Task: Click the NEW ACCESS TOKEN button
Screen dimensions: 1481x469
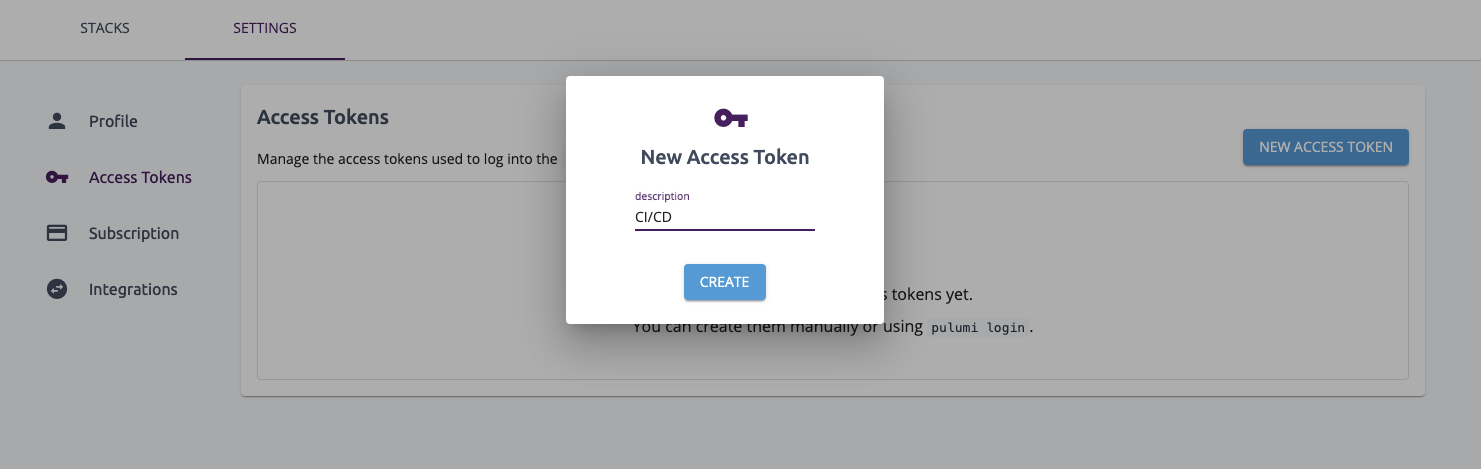Action: click(1326, 147)
